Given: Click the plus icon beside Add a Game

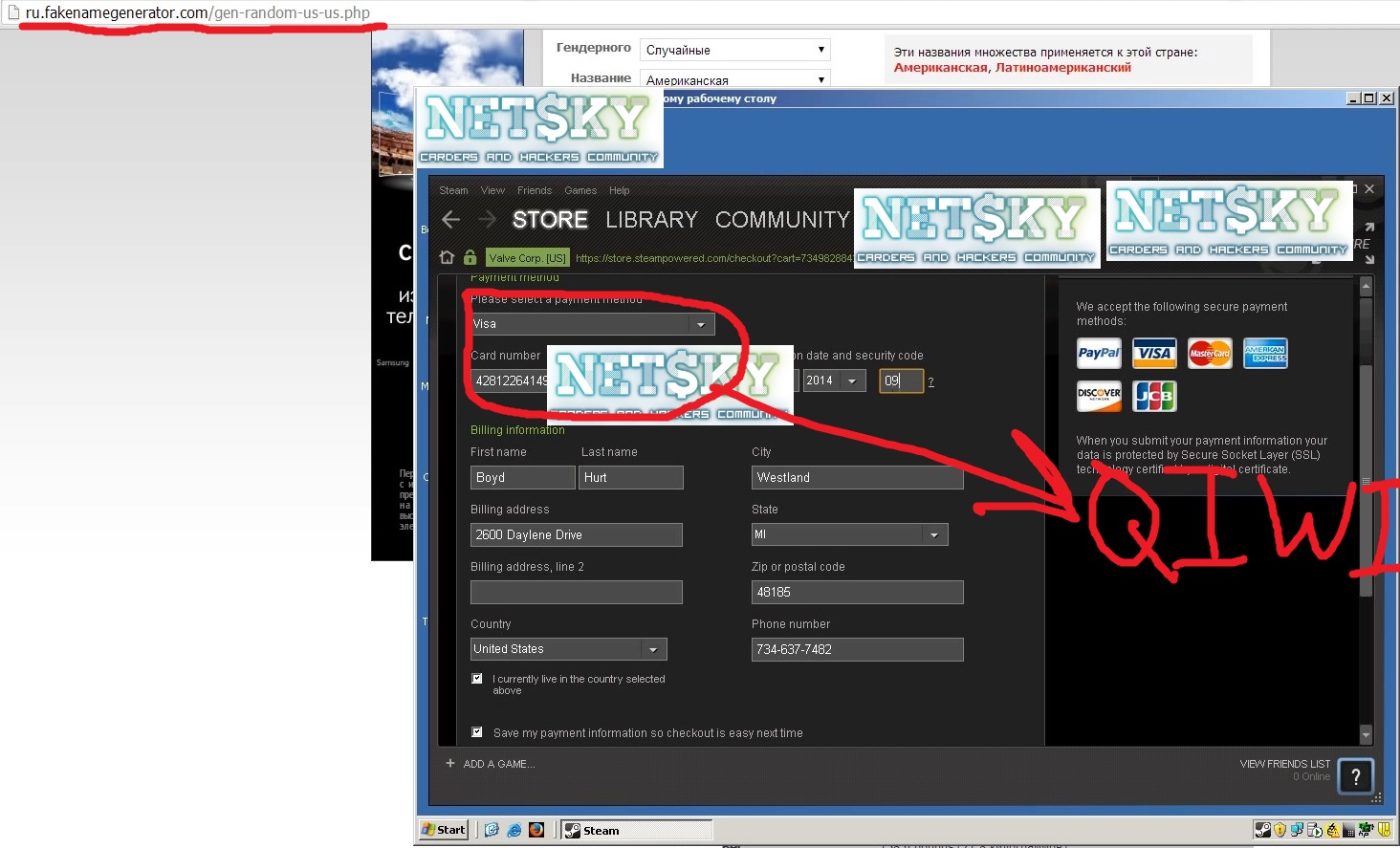Looking at the screenshot, I should [450, 763].
